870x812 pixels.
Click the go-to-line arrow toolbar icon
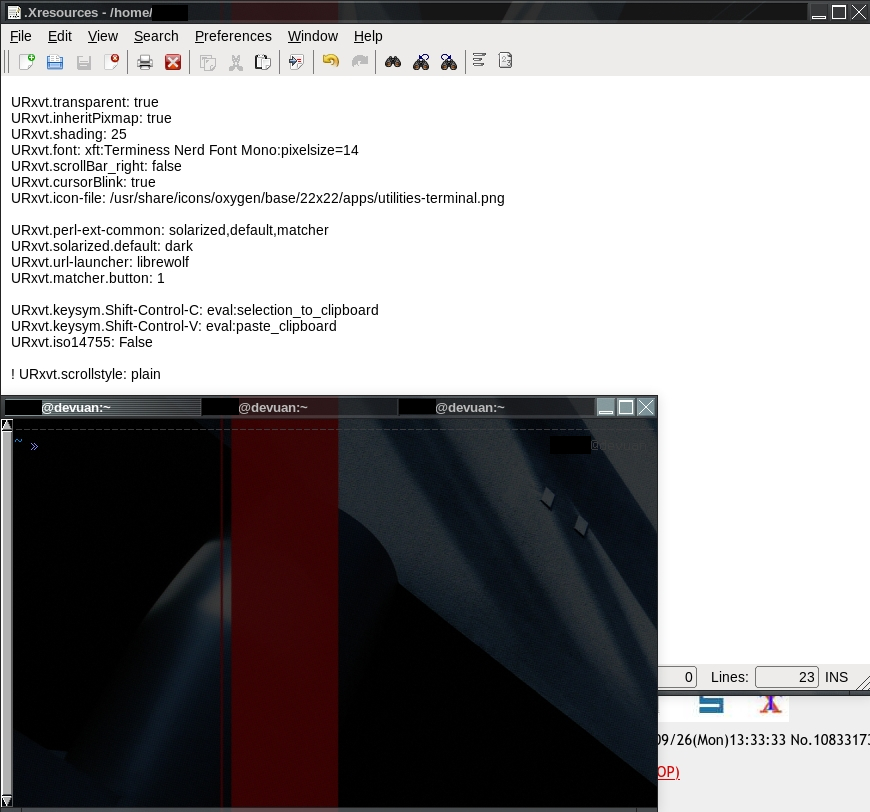point(296,62)
